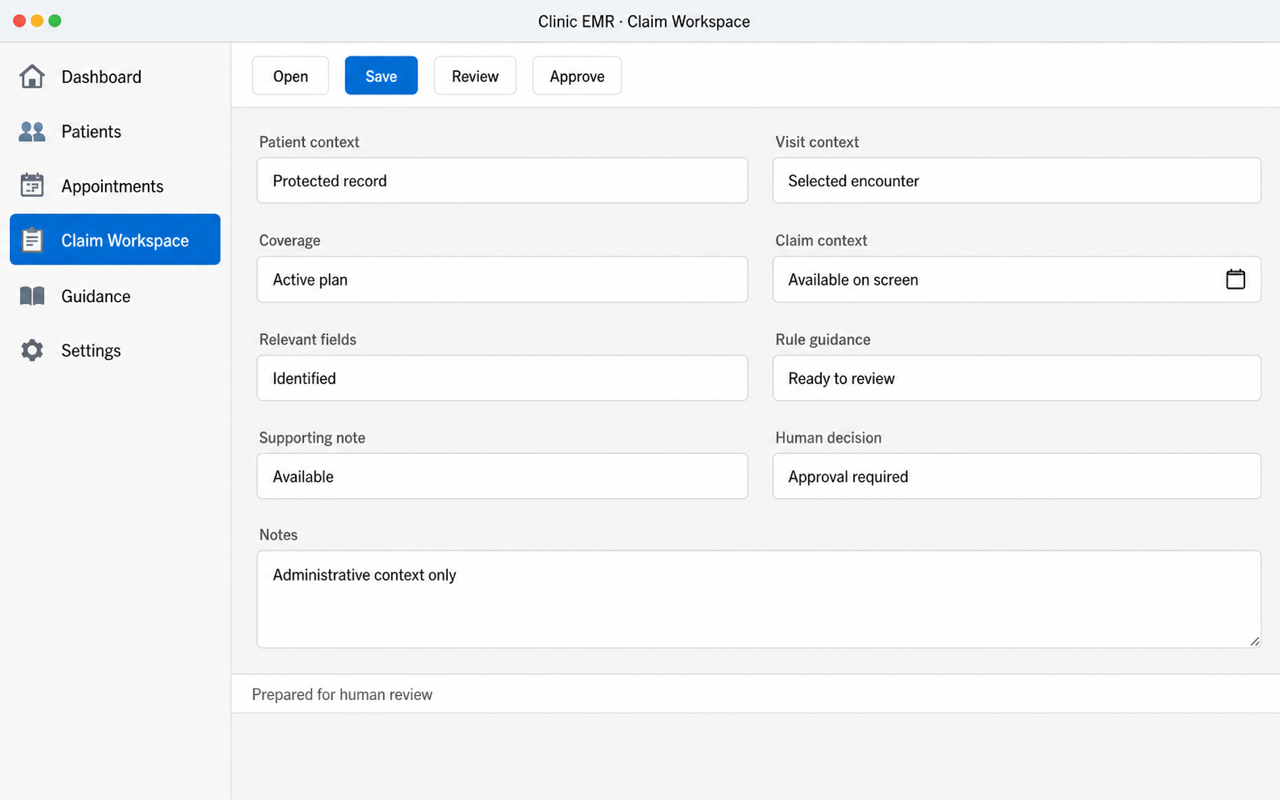Screen dimensions: 1280x800
Task: Focus the Coverage field showing Active plan
Action: 502,280
